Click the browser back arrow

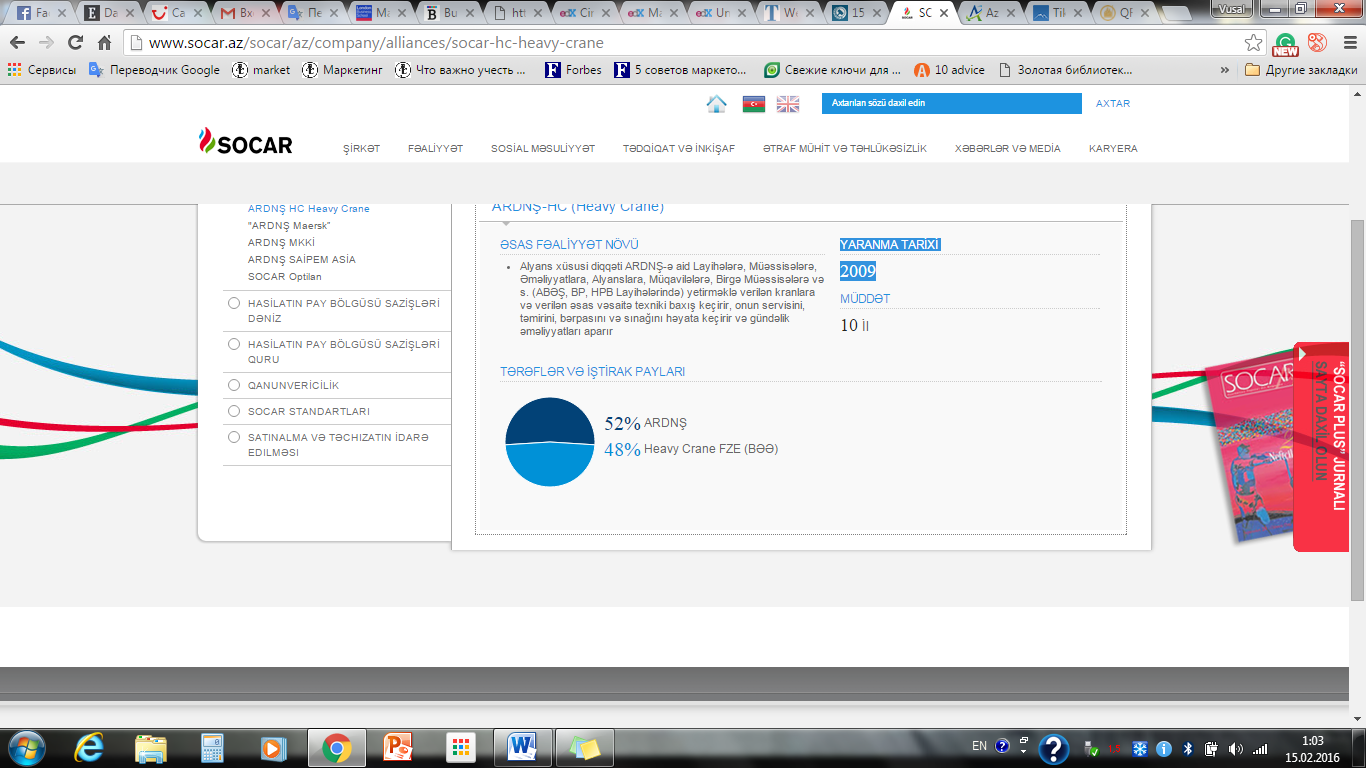pos(17,43)
